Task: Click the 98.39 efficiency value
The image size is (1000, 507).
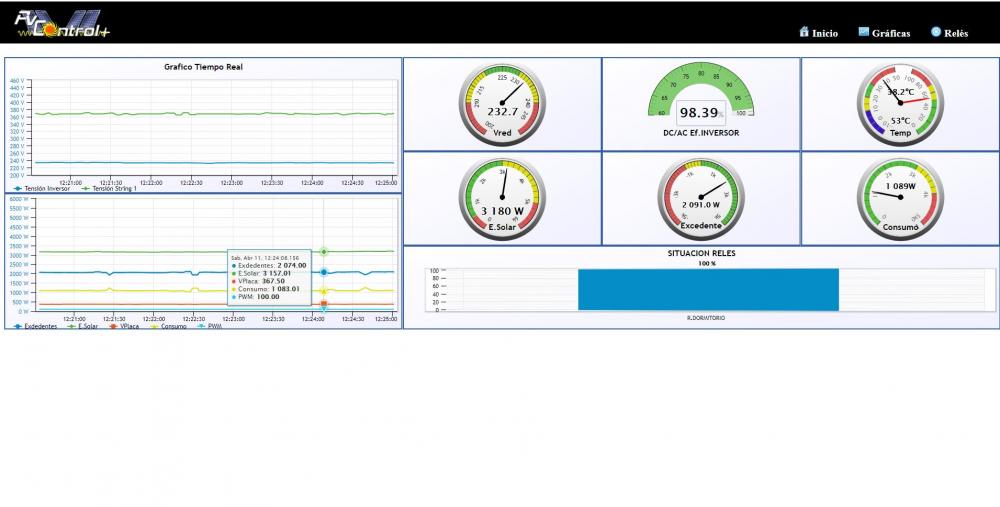Action: click(x=700, y=114)
